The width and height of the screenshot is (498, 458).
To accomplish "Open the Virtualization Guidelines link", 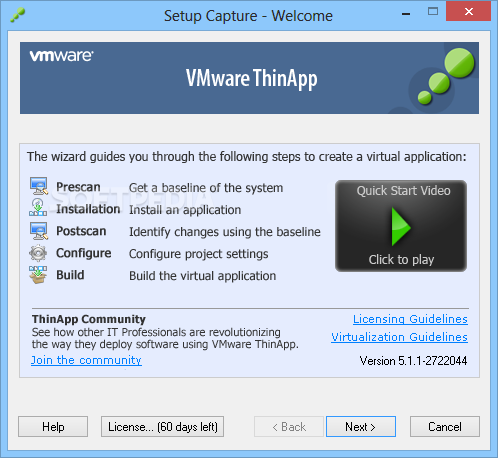I will point(399,337).
